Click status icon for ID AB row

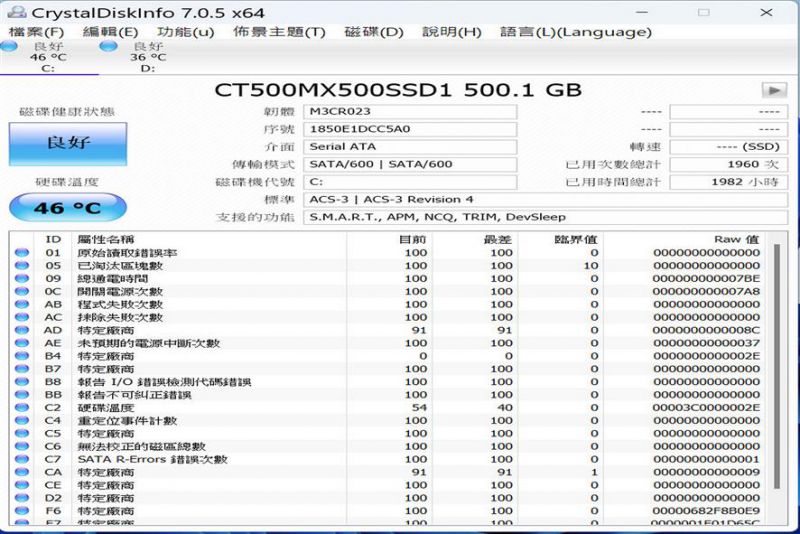pos(22,304)
